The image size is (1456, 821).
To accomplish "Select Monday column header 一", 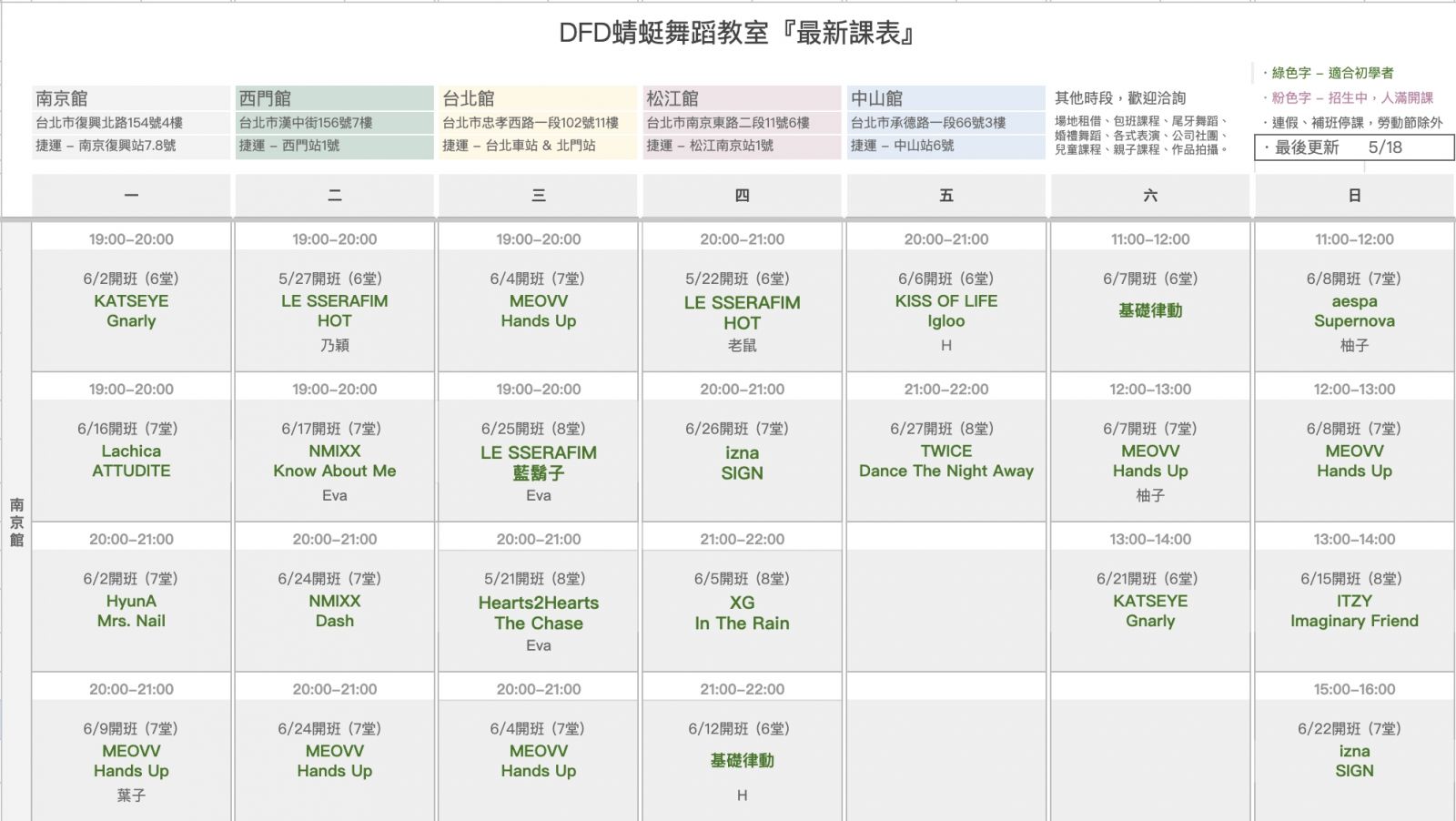I will pos(131,196).
